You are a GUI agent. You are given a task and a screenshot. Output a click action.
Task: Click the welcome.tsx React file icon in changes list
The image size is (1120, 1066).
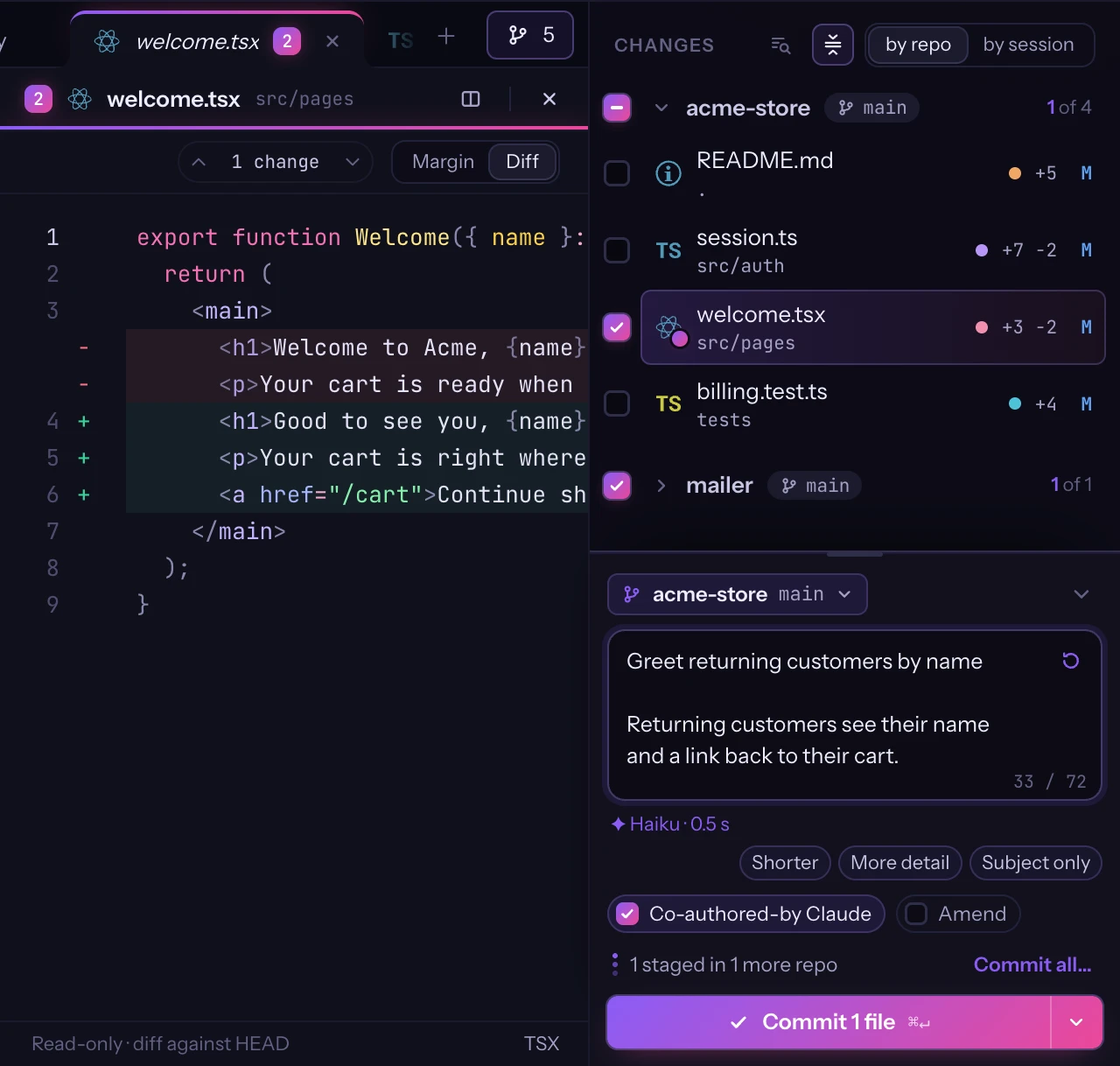[x=670, y=329]
